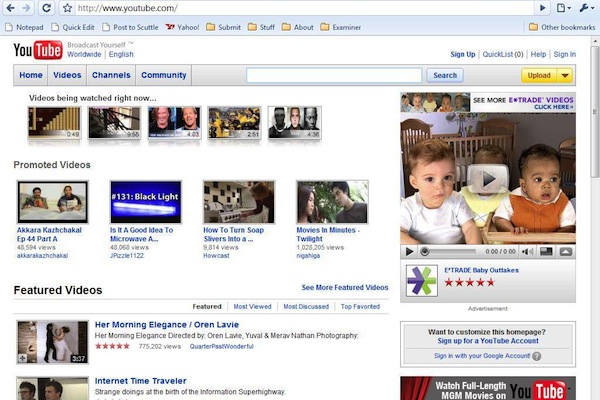Reload the page using the refresh icon
Image resolution: width=600 pixels, height=400 pixels.
(46, 8)
